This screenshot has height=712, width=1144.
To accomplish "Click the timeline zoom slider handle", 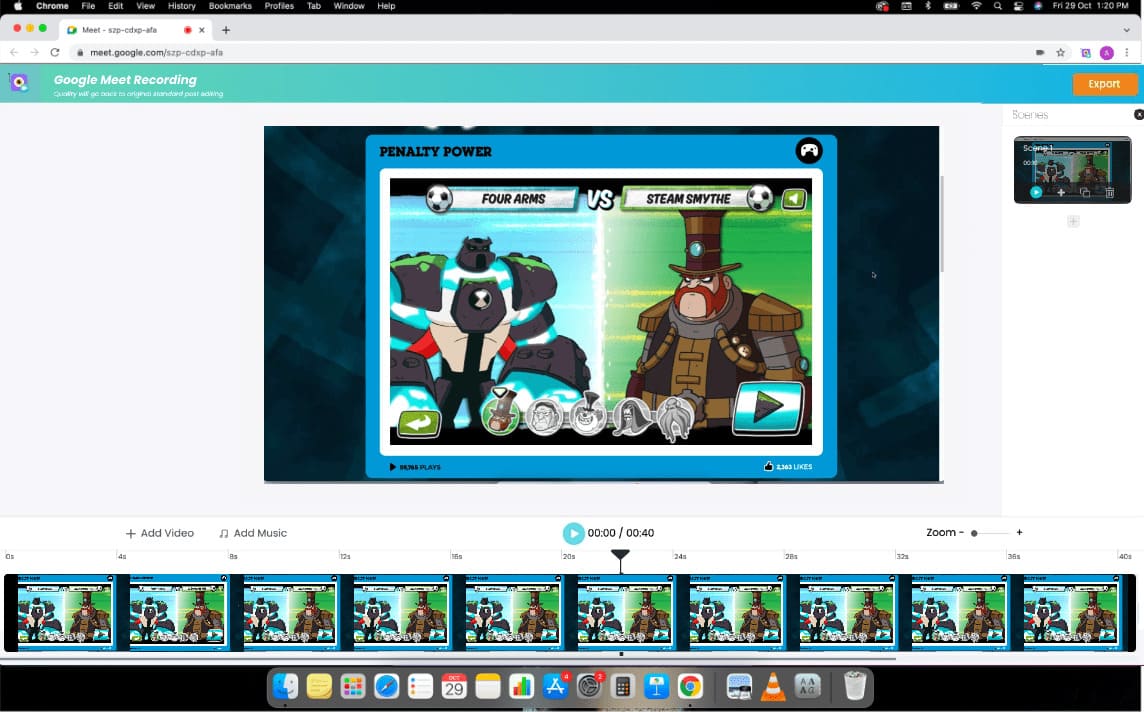I will [x=974, y=533].
